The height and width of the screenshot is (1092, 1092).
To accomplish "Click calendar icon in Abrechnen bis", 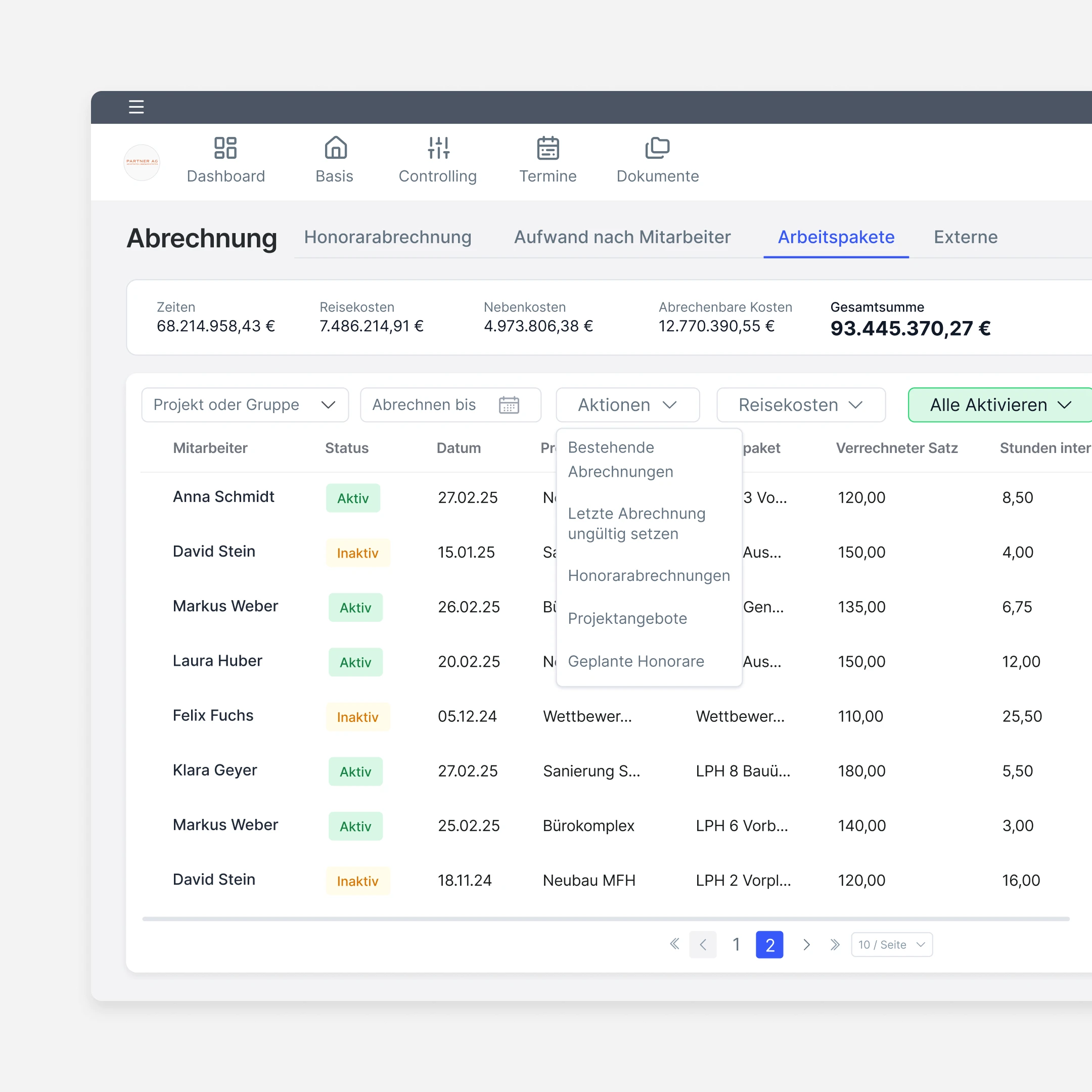I will click(509, 404).
